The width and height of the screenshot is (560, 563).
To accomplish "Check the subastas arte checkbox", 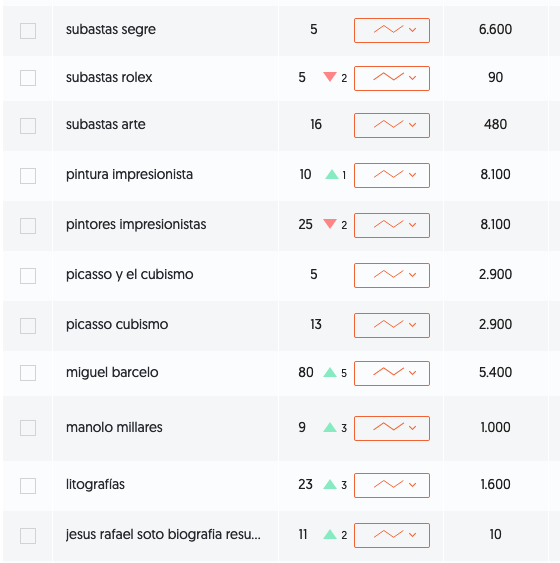I will pyautogui.click(x=28, y=126).
